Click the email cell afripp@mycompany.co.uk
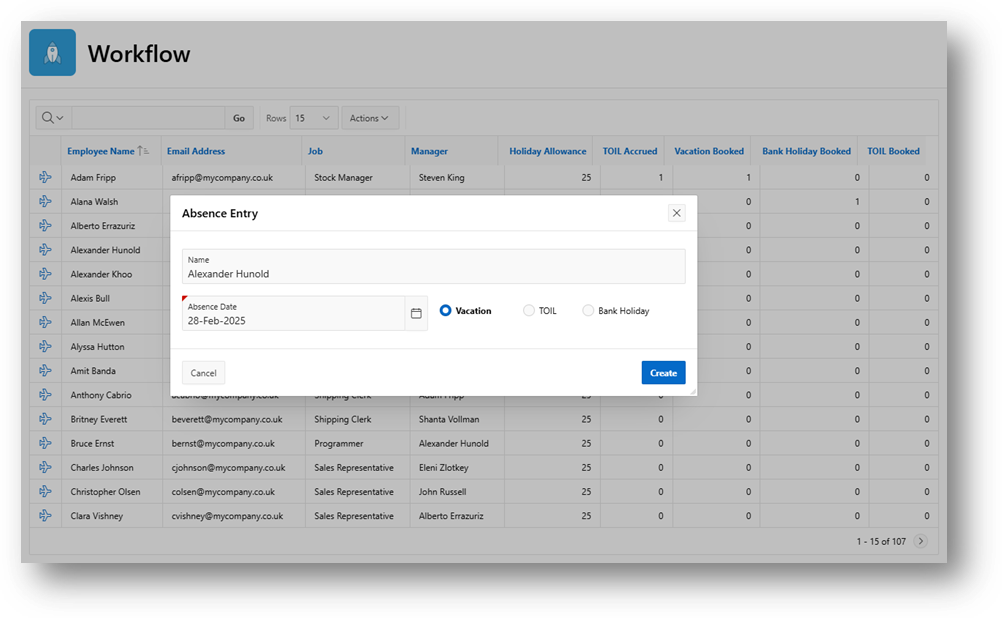This screenshot has height=618, width=1002. [222, 178]
